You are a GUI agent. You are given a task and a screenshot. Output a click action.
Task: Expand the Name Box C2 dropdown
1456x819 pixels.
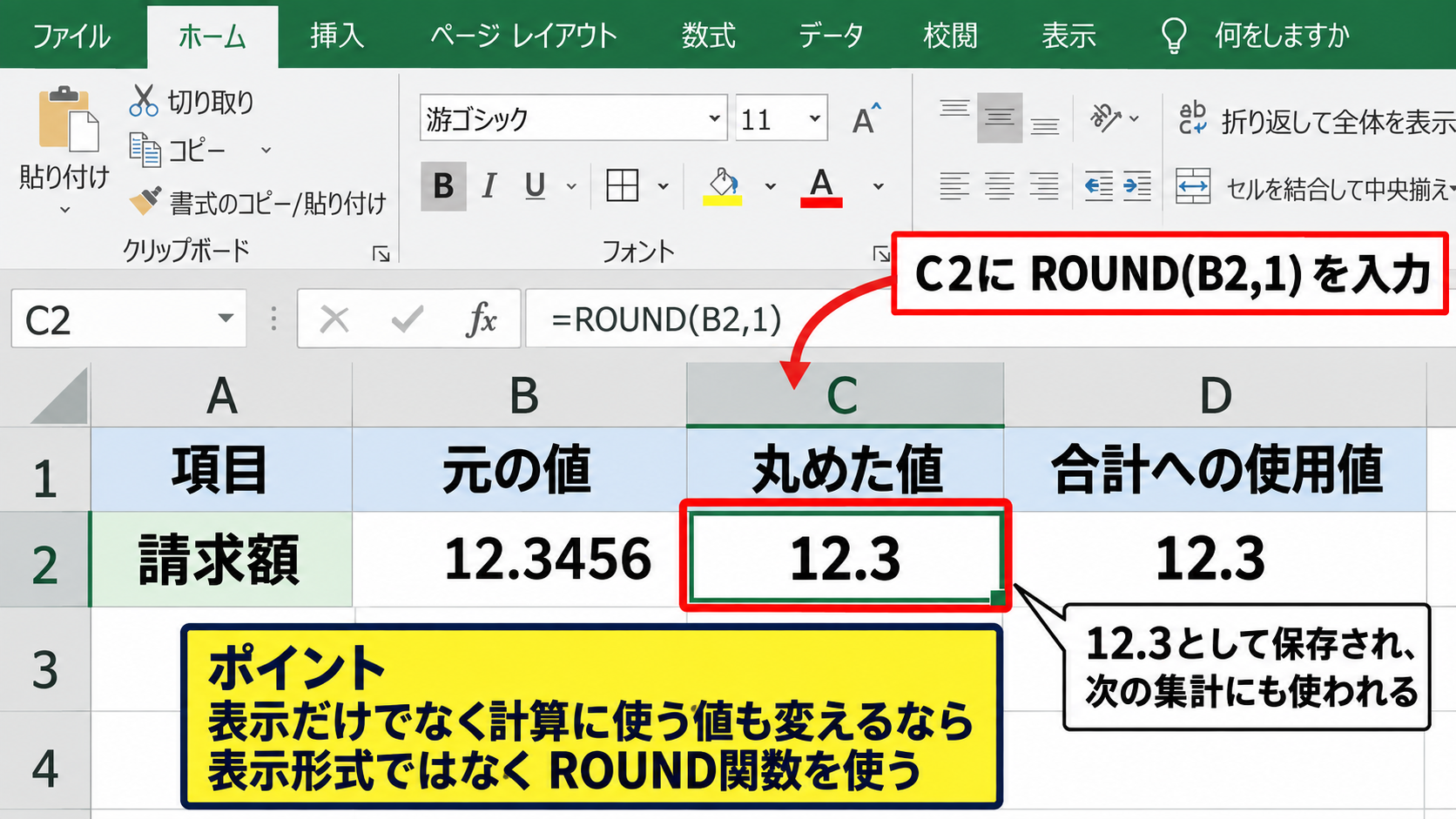226,319
